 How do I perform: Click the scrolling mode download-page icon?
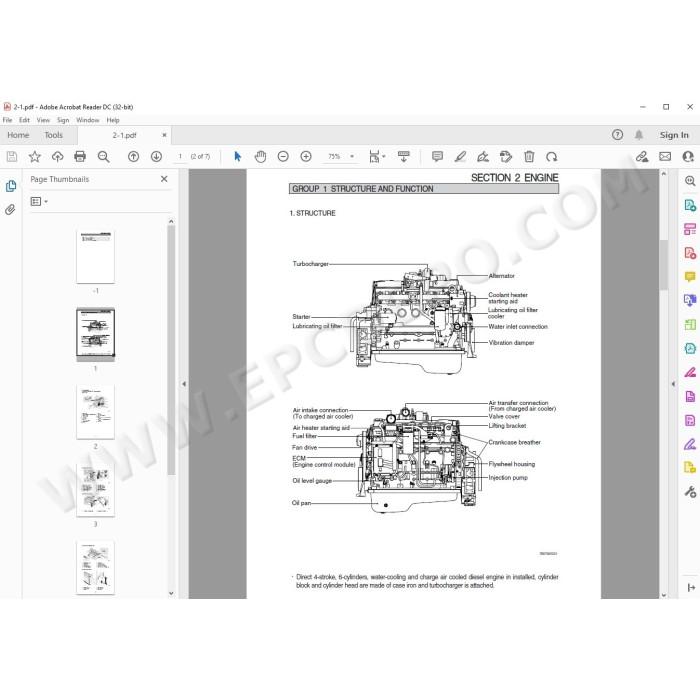[404, 157]
